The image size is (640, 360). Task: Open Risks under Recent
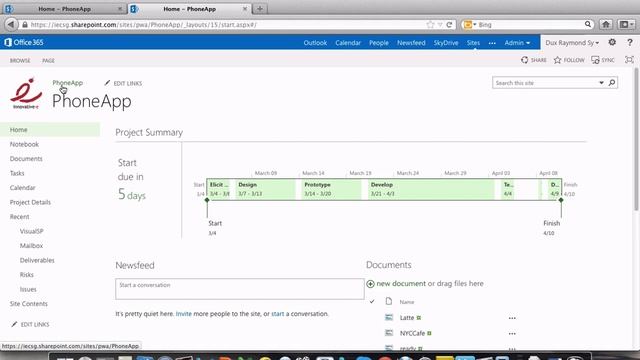pyautogui.click(x=27, y=275)
